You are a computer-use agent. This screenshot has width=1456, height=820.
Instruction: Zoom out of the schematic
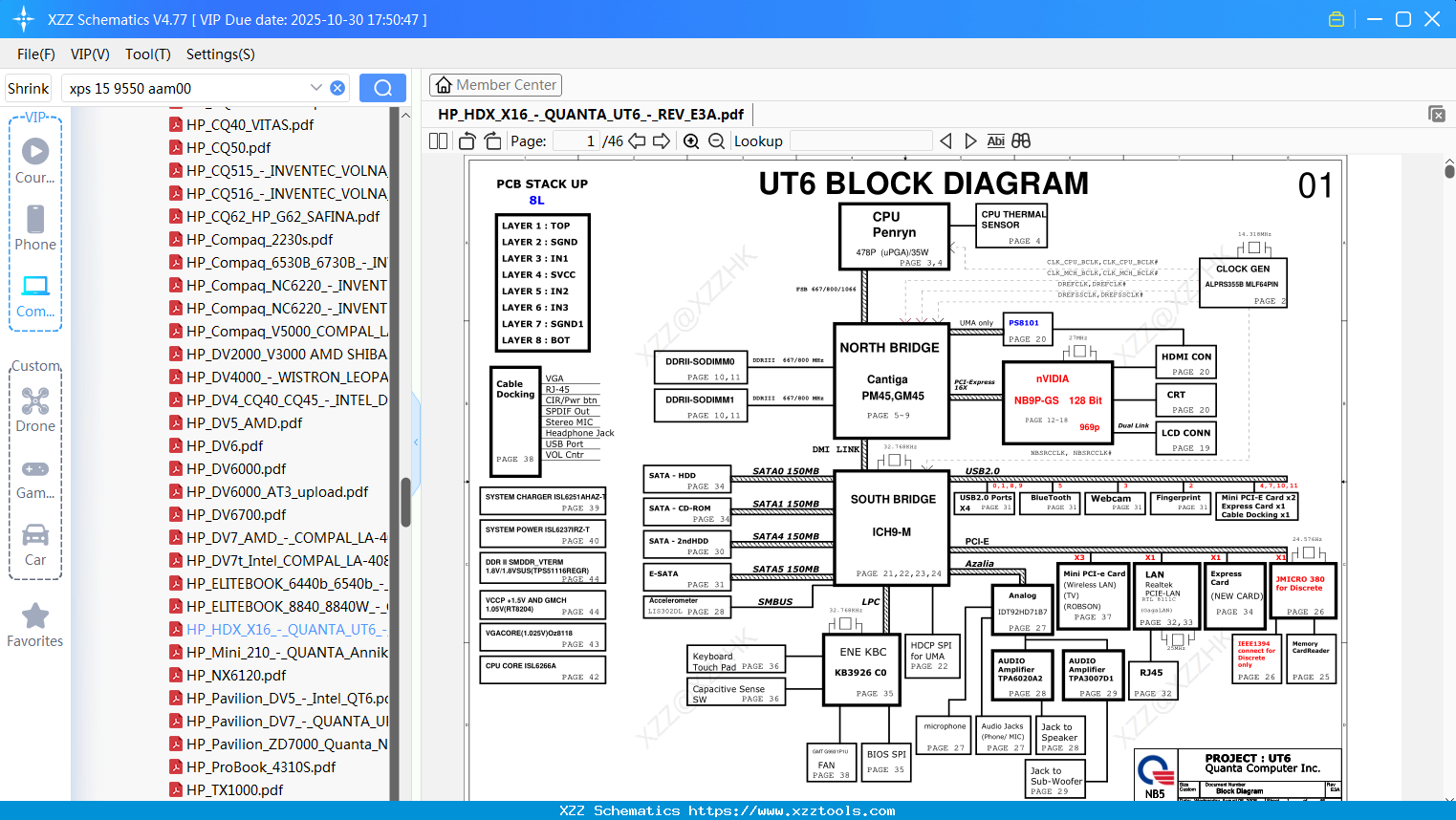click(x=716, y=140)
